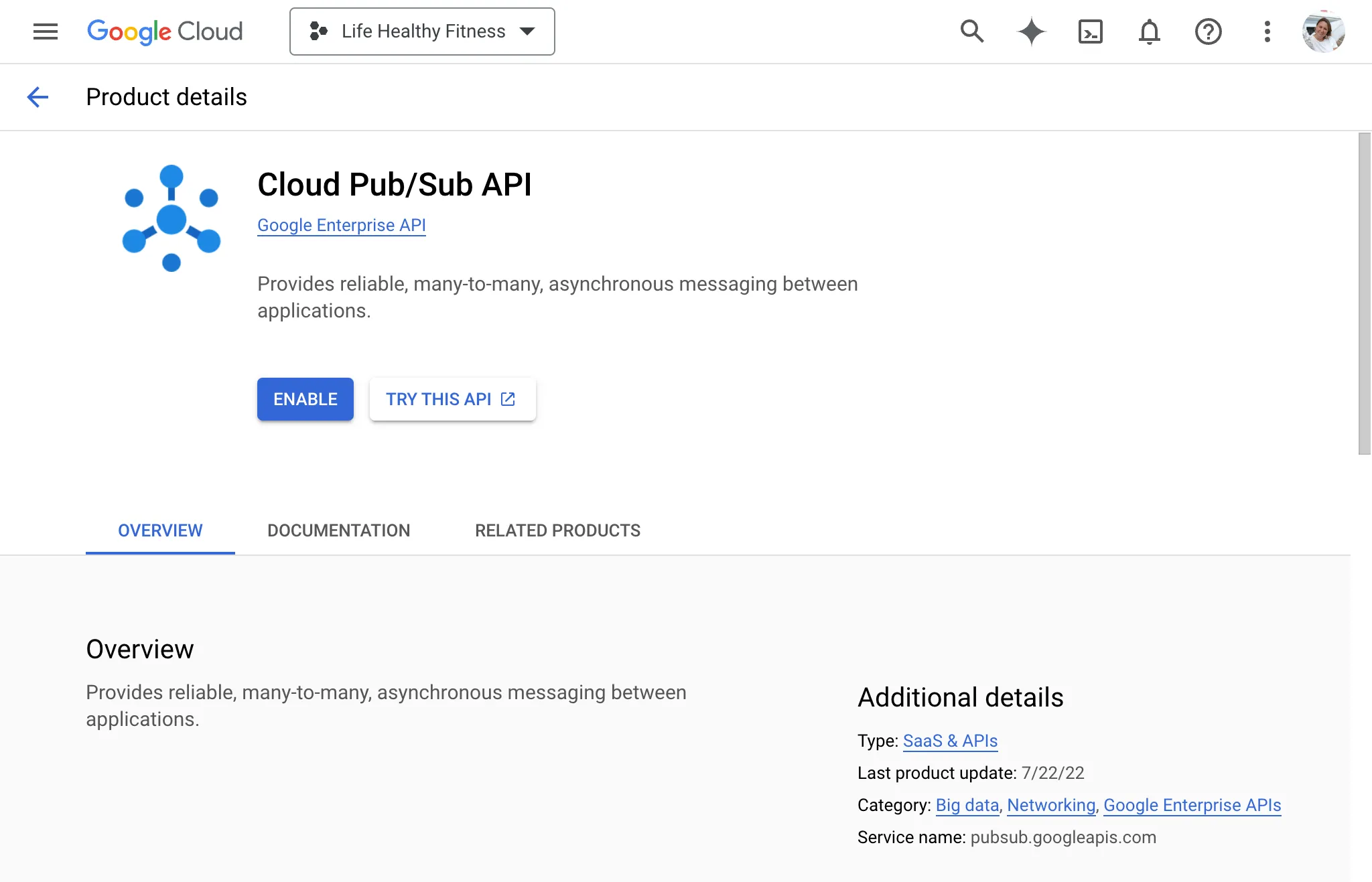The image size is (1372, 882).
Task: Click the help question mark icon
Action: coord(1208,31)
